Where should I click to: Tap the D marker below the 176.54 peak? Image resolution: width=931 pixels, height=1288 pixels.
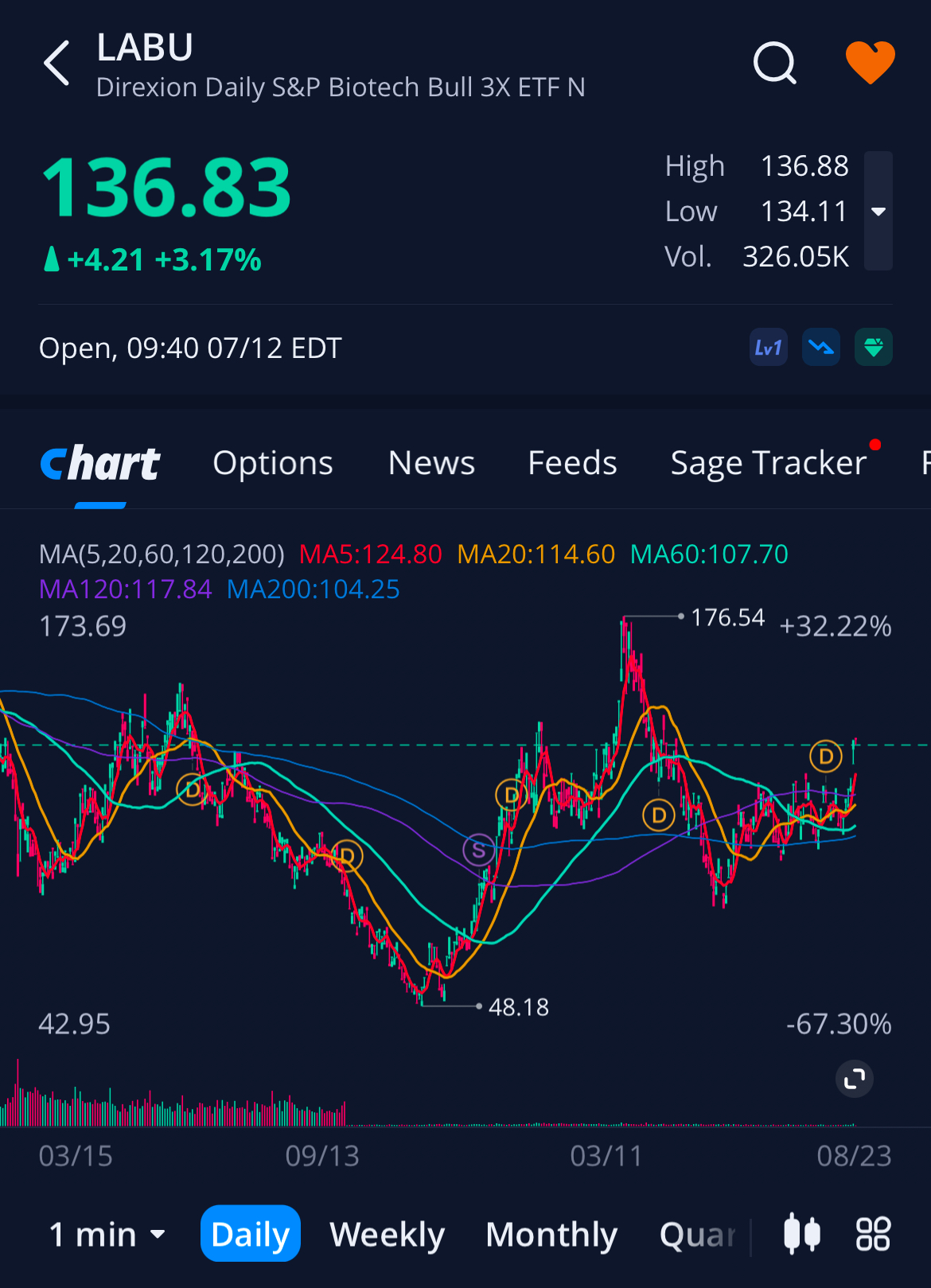coord(659,815)
